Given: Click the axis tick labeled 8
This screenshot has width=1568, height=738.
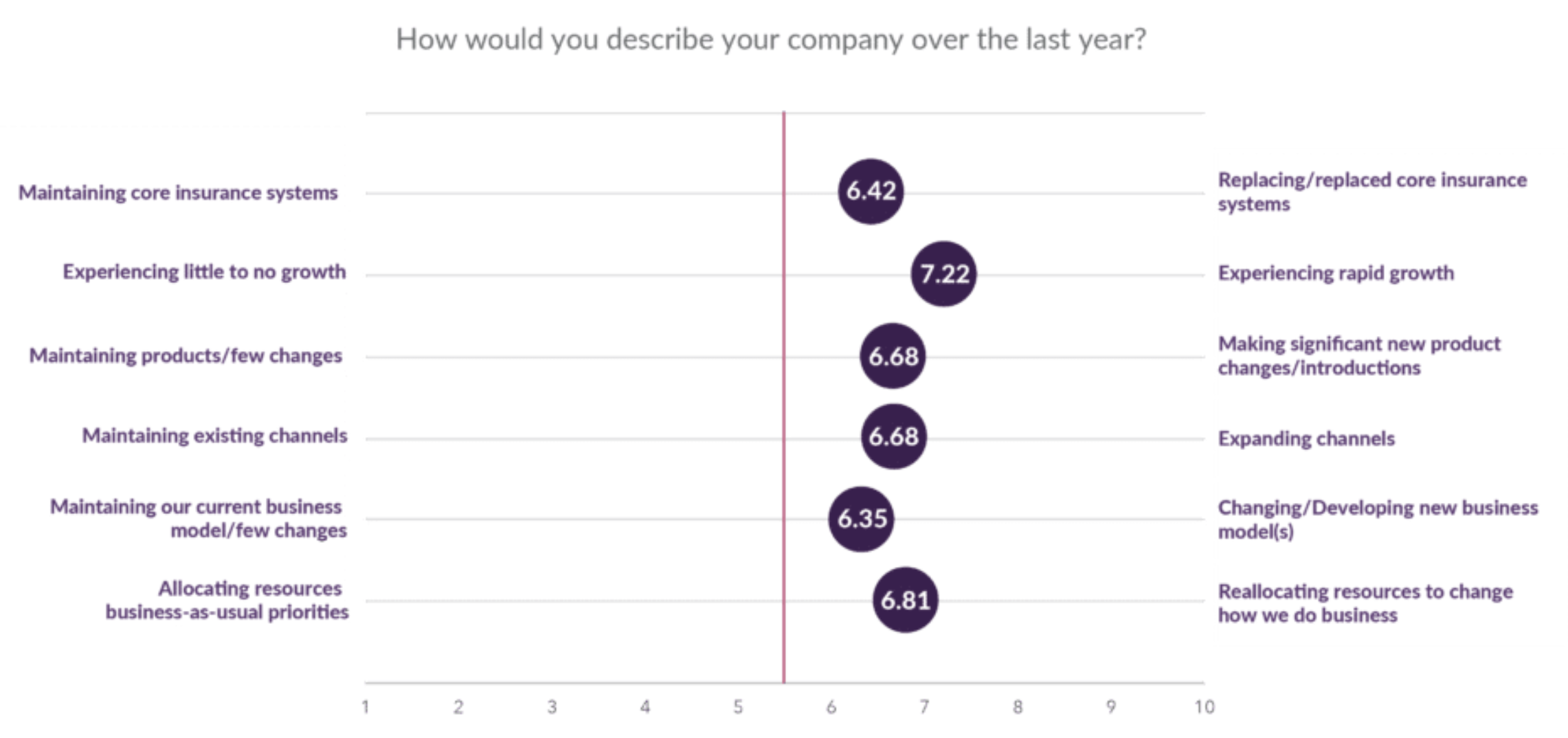Looking at the screenshot, I should pos(1018,707).
